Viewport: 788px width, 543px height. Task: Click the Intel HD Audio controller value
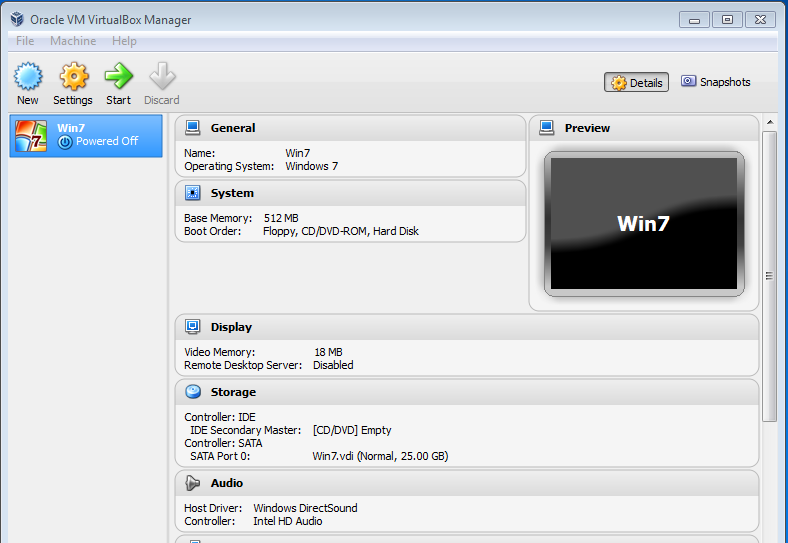click(x=287, y=521)
